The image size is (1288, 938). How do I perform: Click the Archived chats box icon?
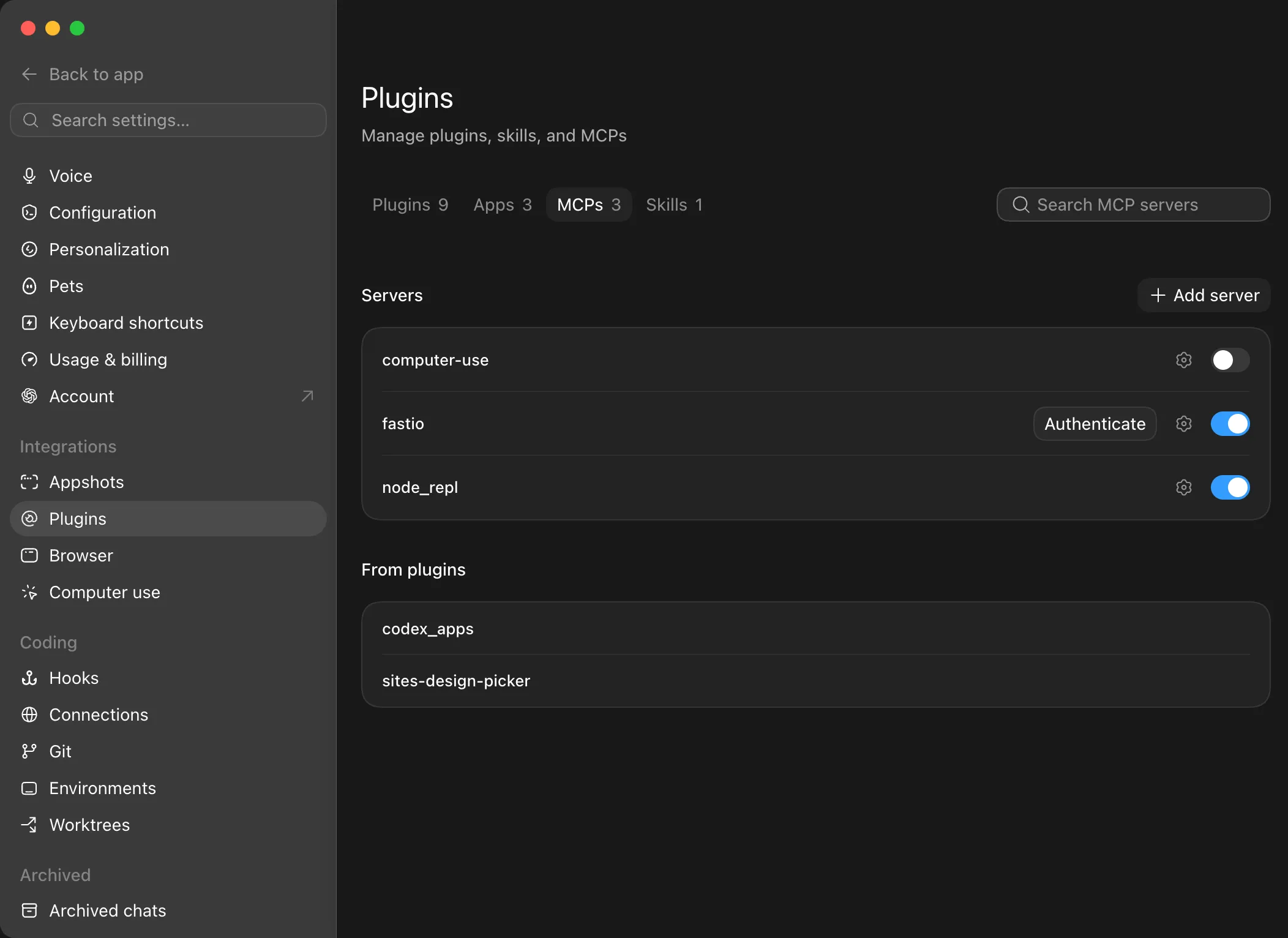click(x=29, y=910)
